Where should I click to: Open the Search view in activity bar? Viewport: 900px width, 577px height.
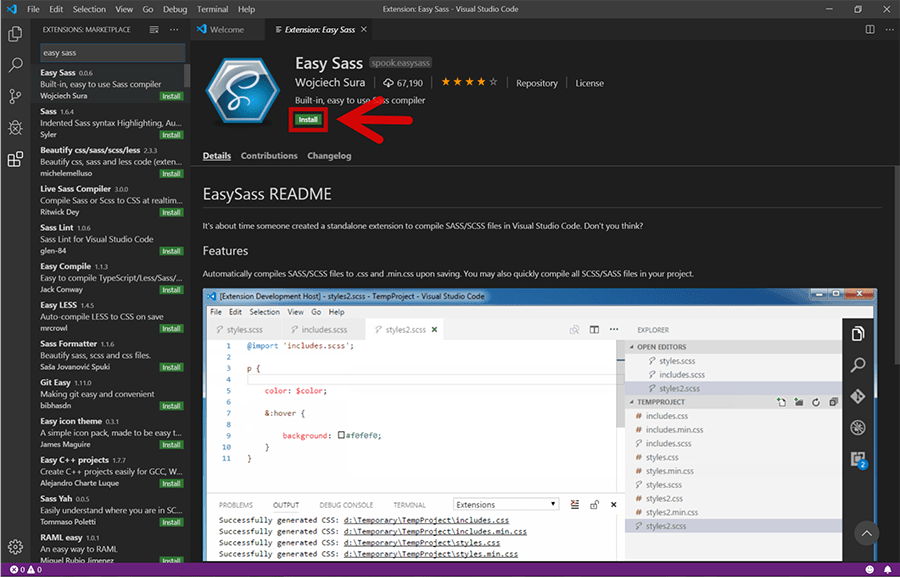(x=15, y=65)
